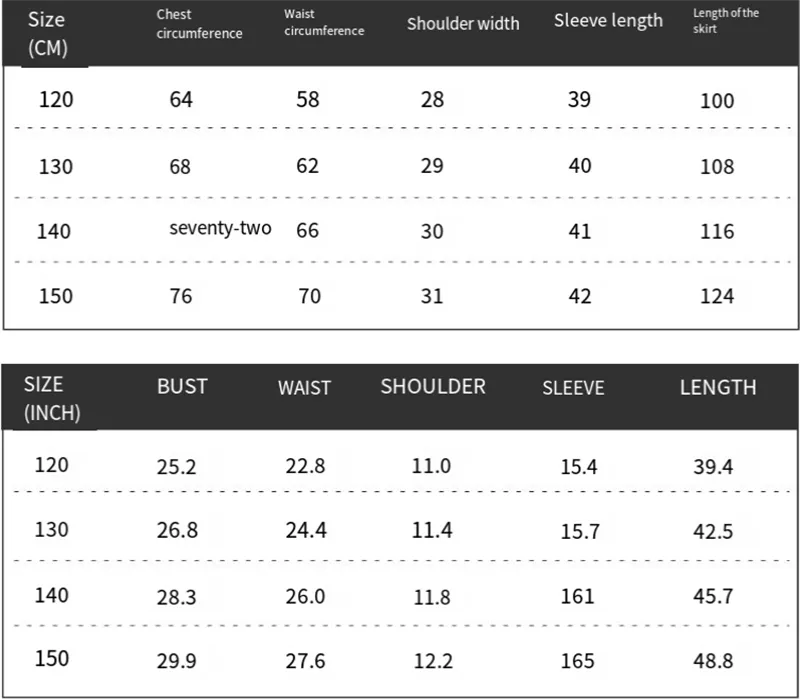Click the 'seventy-two' chest value
800x699 pixels.
coord(220,228)
